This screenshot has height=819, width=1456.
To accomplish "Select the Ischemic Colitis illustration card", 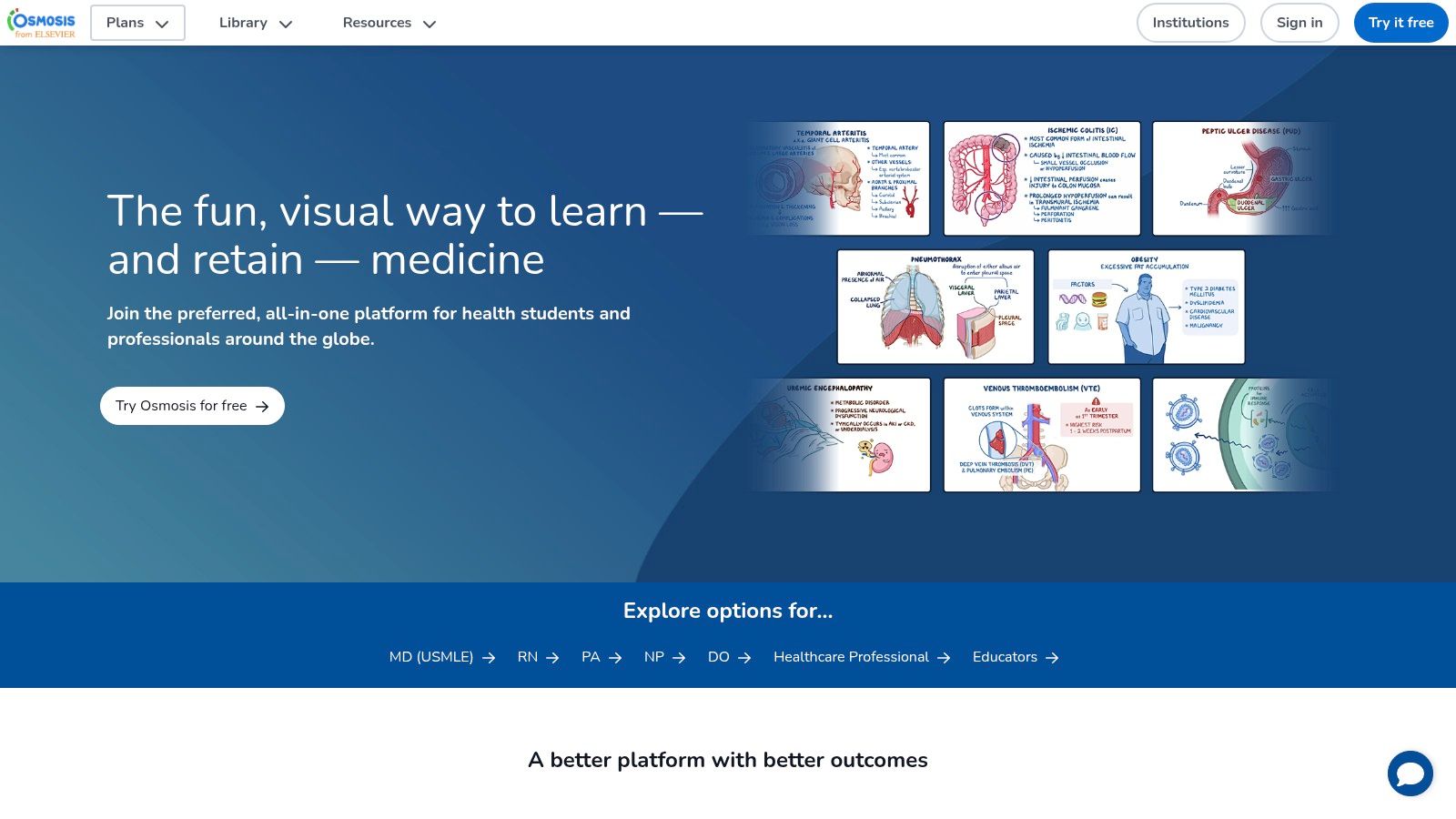I will (x=1042, y=178).
